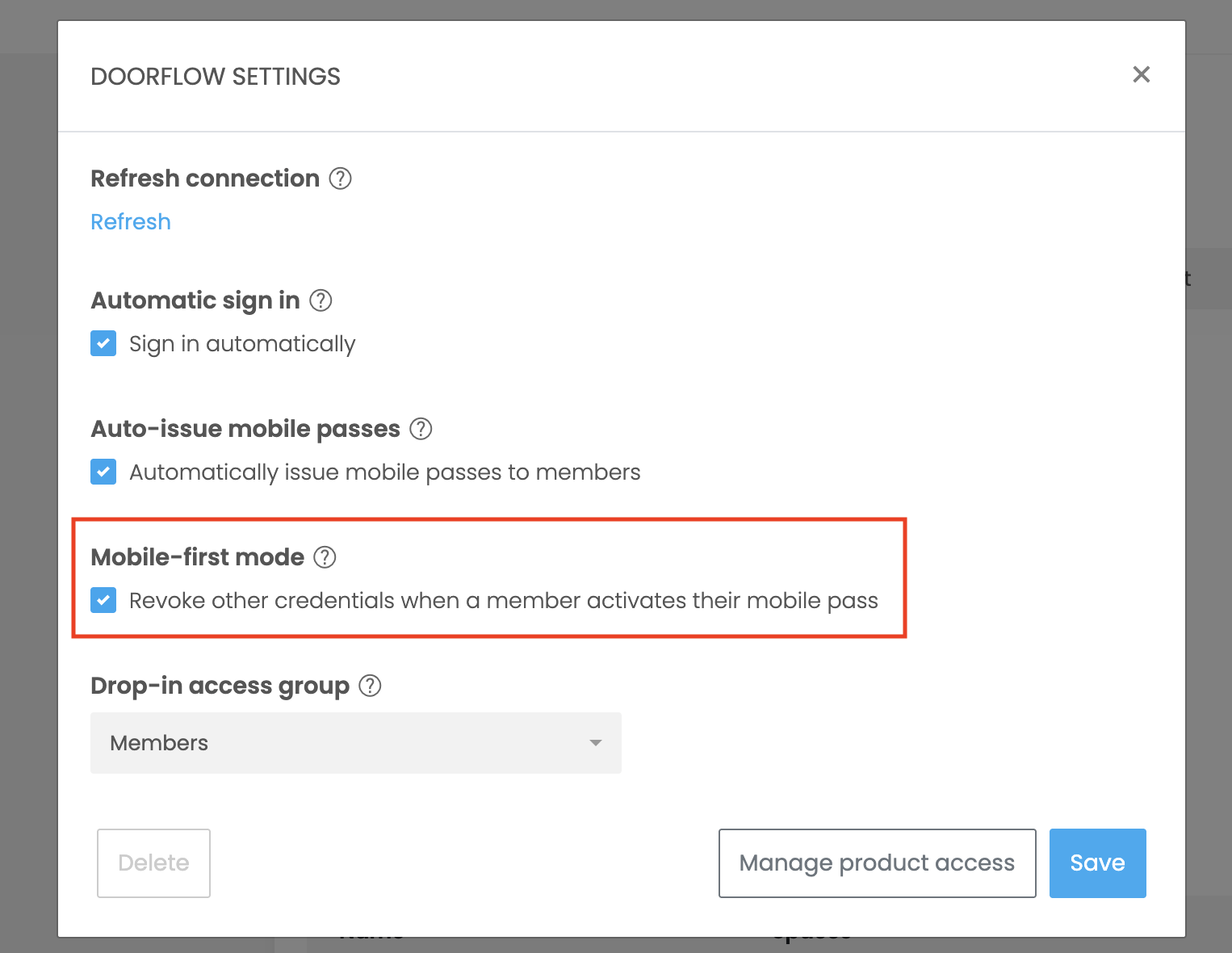Close the Doorflow Settings dialog
Screen dimensions: 1232x953
tap(1141, 75)
